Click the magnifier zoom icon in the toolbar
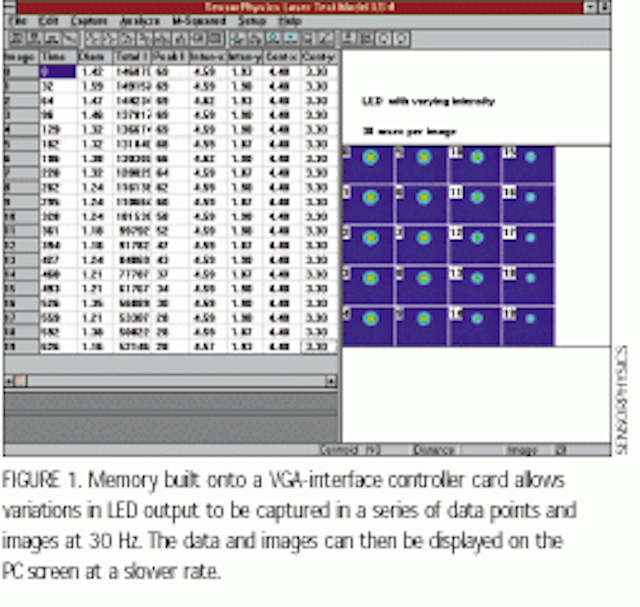Image resolution: width=640 pixels, height=607 pixels. 273,39
